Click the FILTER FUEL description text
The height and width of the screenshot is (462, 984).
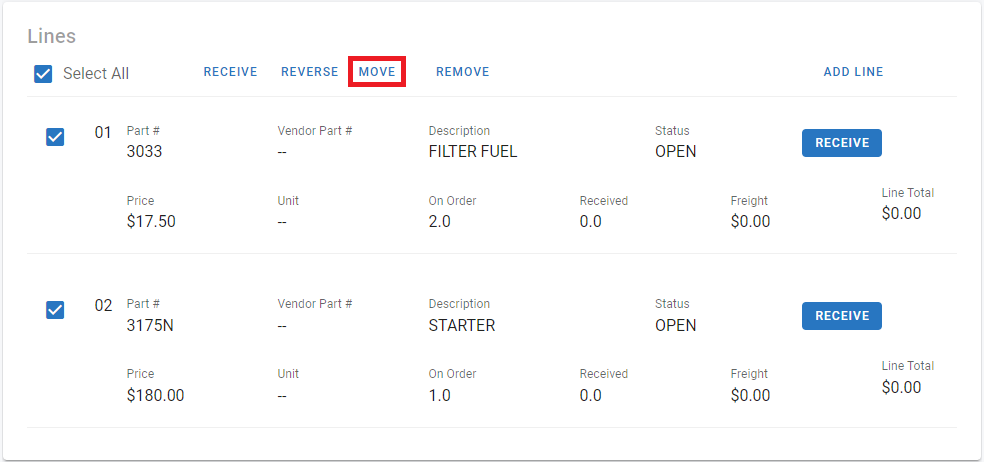point(472,152)
